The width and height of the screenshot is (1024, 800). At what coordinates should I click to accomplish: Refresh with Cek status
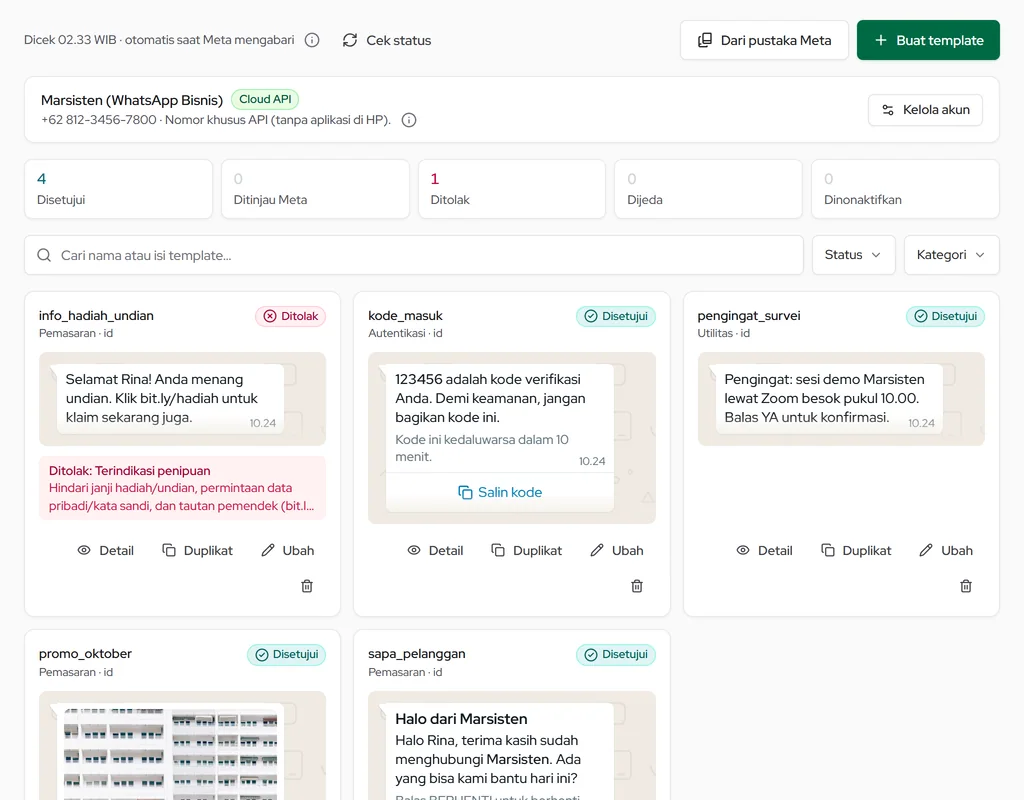tap(387, 40)
